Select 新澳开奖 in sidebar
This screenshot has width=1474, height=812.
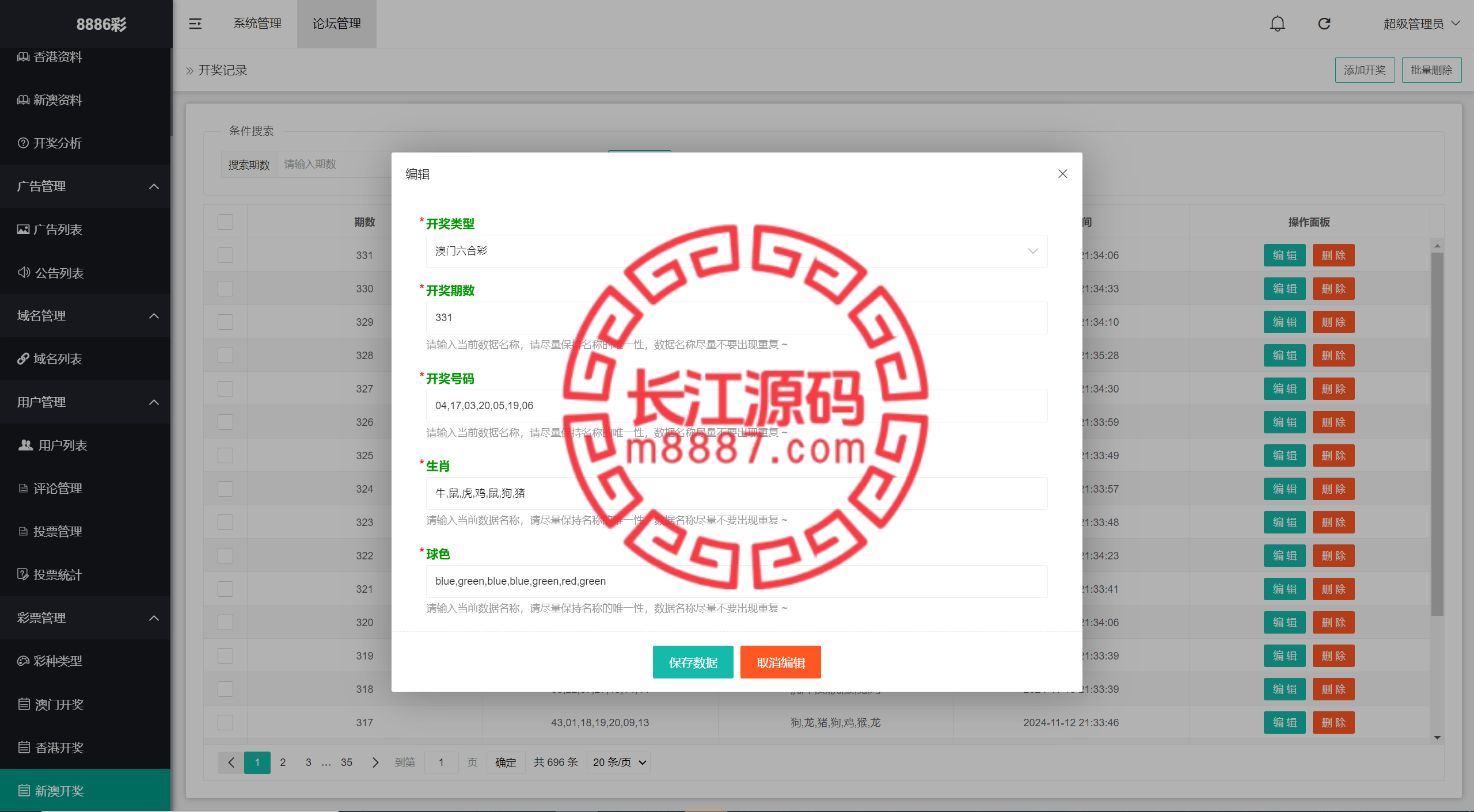pos(85,791)
